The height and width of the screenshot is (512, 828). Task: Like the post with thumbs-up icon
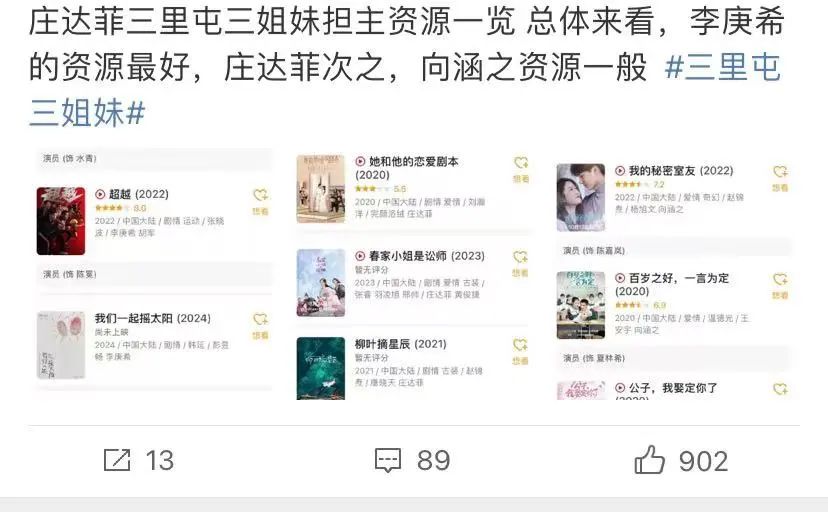click(x=649, y=459)
